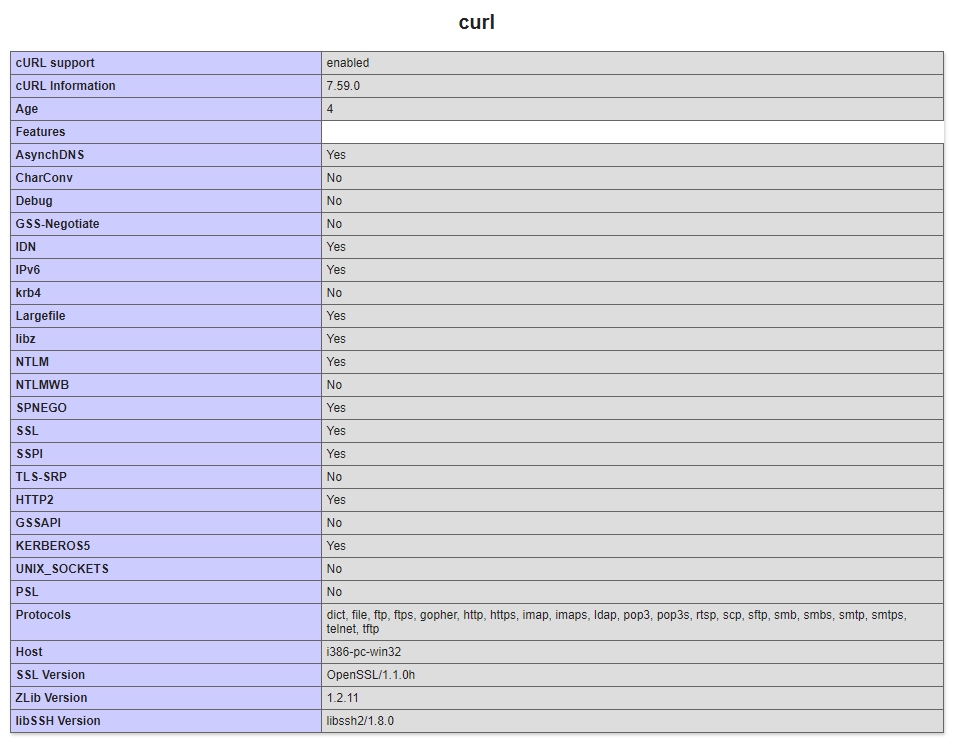Click the NTLMWB row label
Image resolution: width=966 pixels, height=747 pixels.
43,385
